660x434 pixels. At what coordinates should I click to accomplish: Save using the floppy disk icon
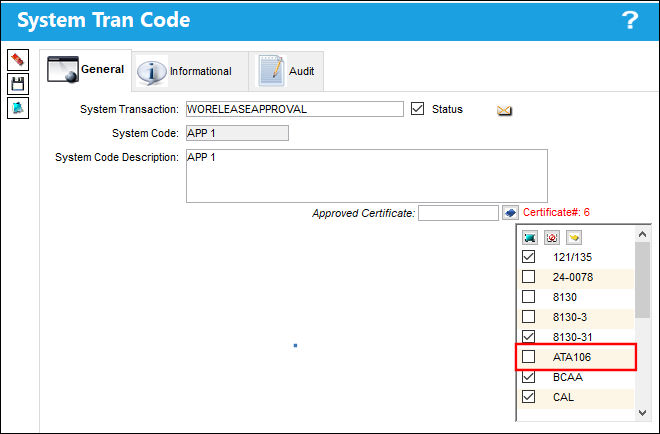[x=18, y=84]
